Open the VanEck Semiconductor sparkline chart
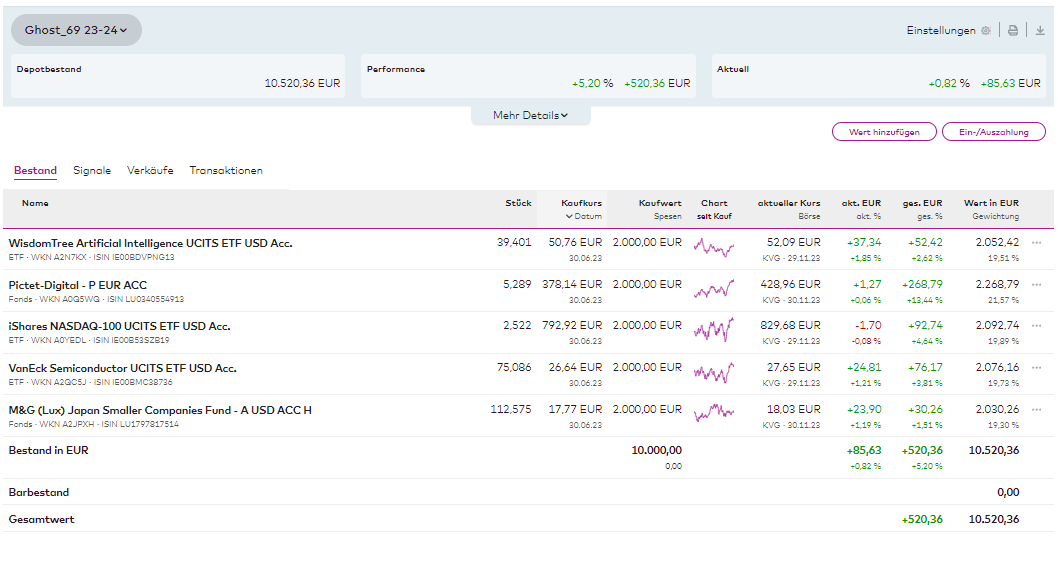 (714, 373)
